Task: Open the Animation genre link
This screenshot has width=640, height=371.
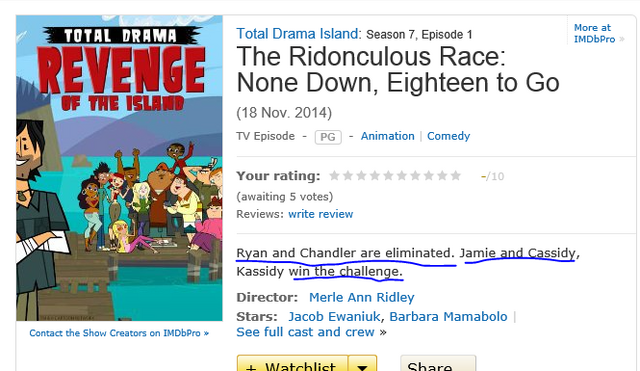Action: [387, 136]
